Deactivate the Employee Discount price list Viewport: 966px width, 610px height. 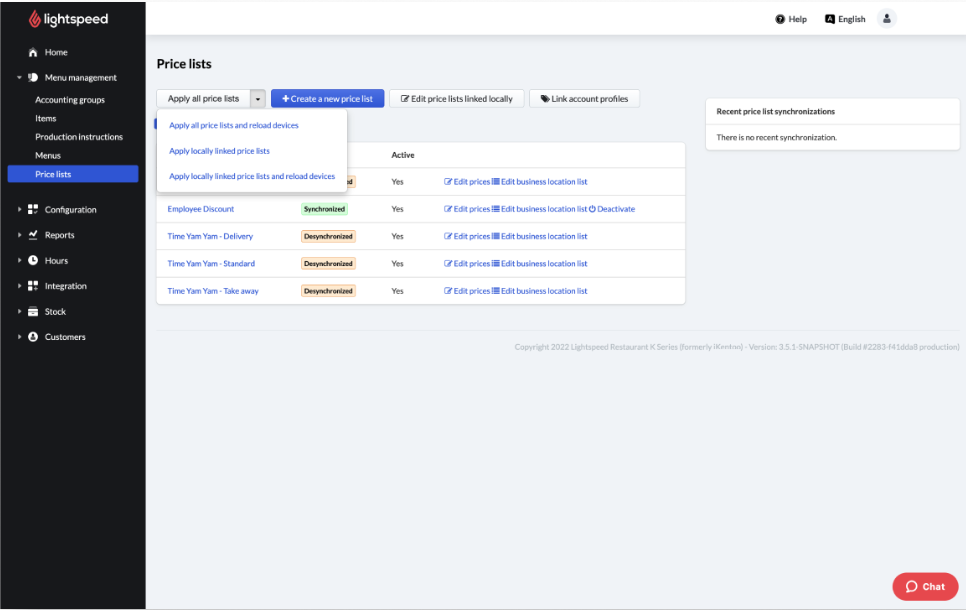[x=611, y=209]
